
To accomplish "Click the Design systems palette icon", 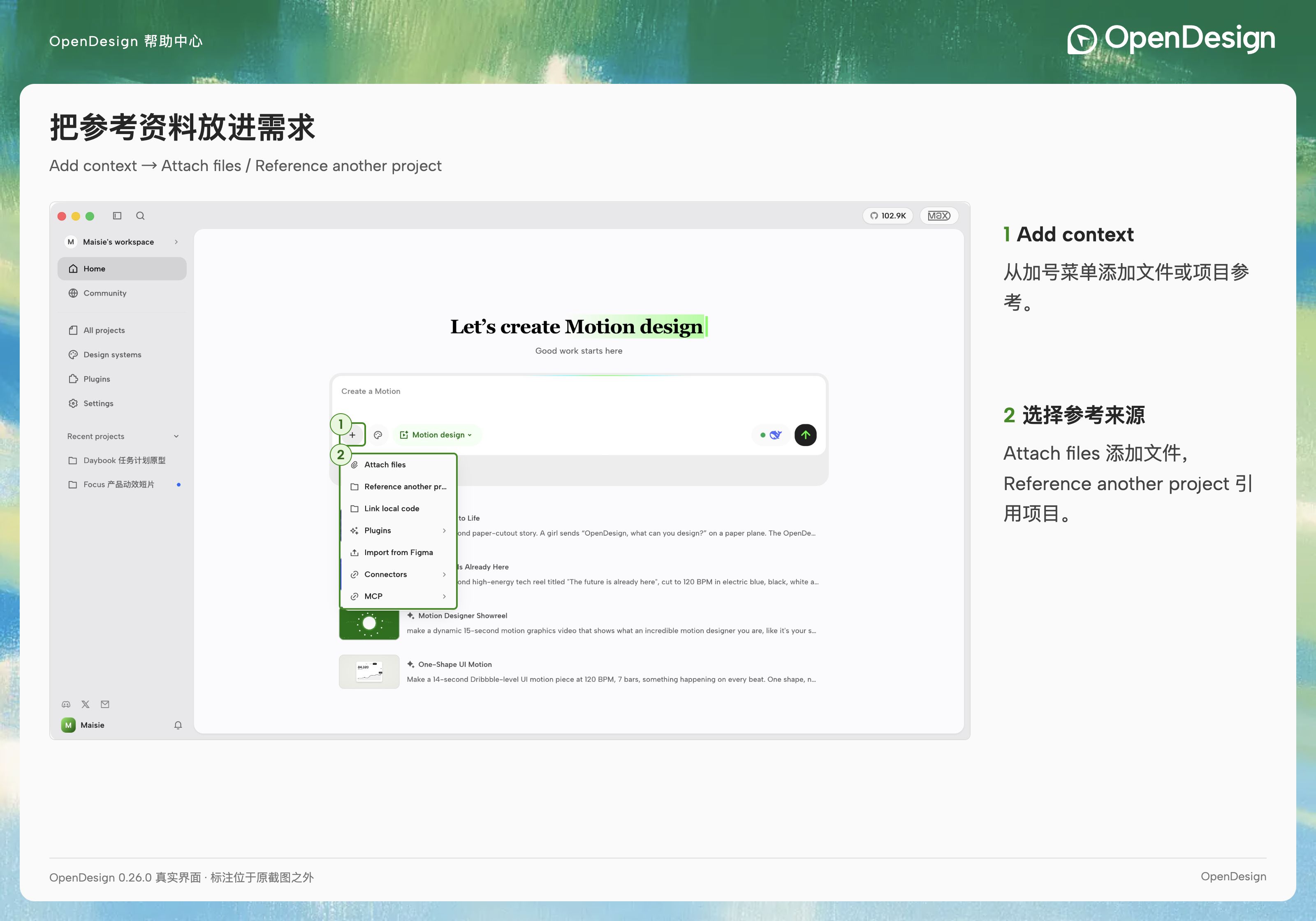I will (73, 355).
